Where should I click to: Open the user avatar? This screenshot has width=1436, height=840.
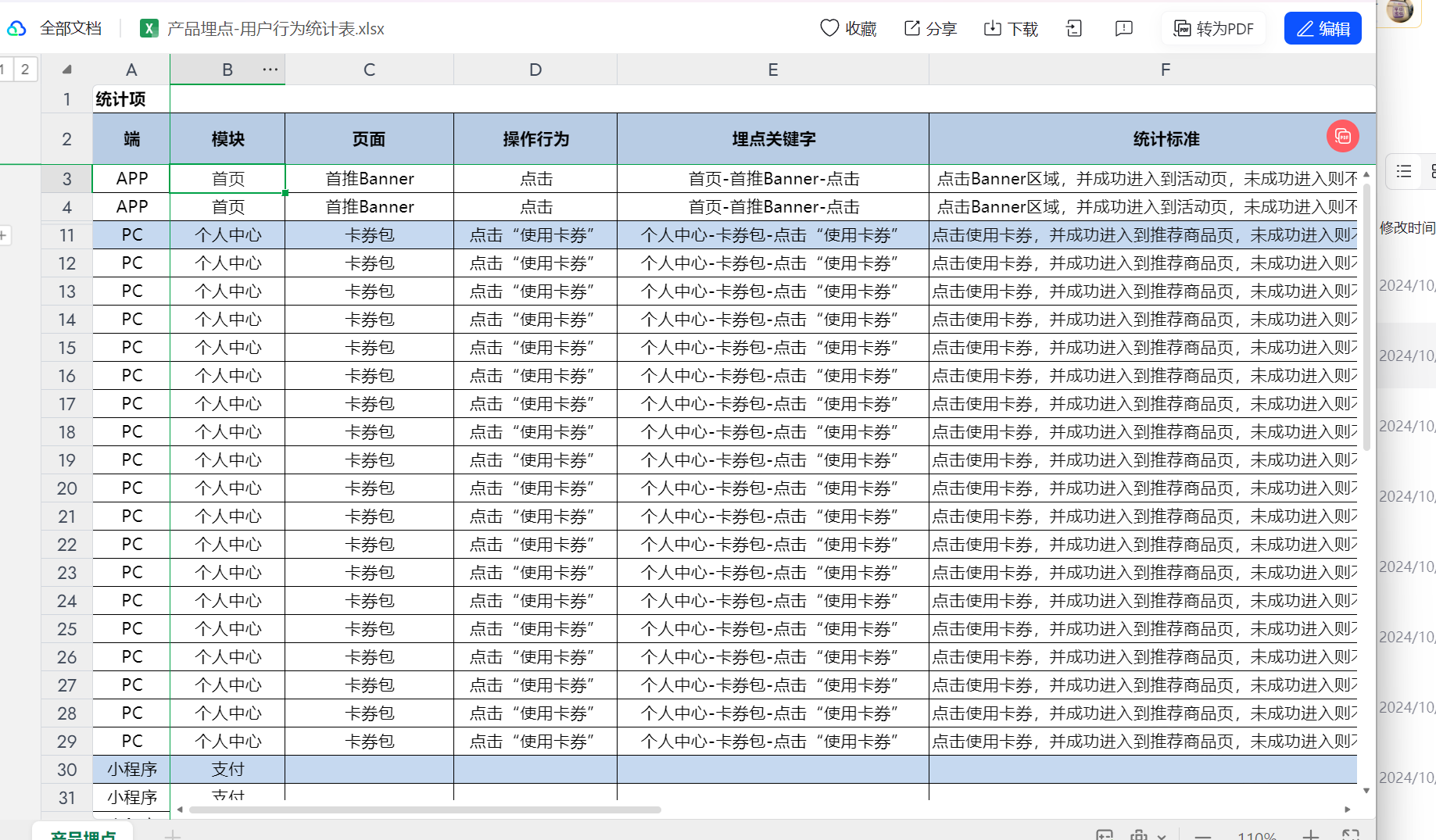point(1399,11)
